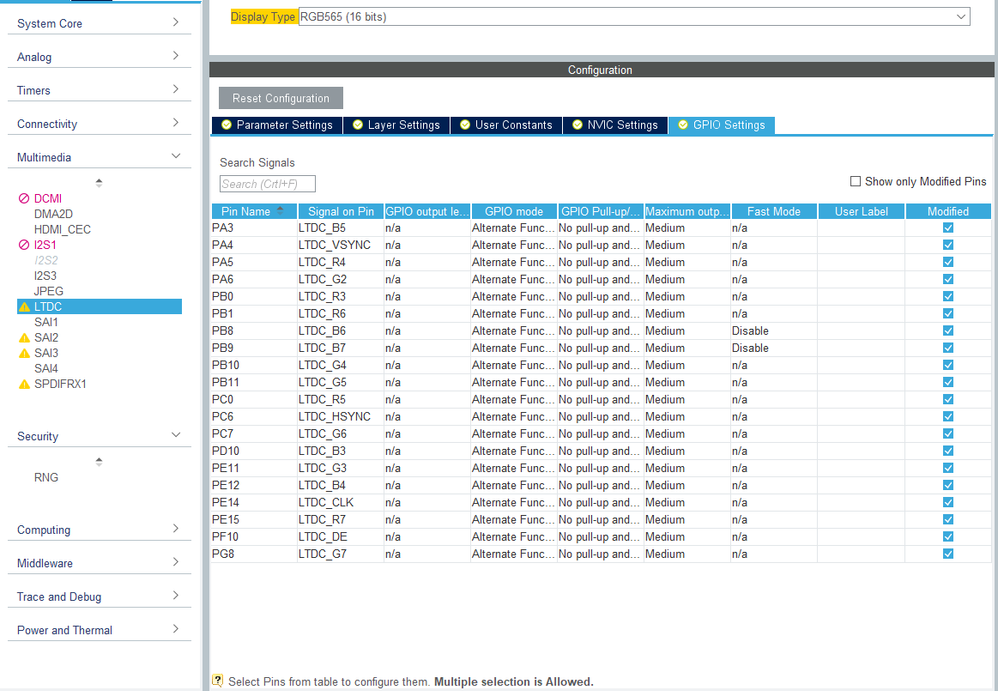998x691 pixels.
Task: Toggle Modified checkbox for PB11 row
Action: tap(948, 382)
